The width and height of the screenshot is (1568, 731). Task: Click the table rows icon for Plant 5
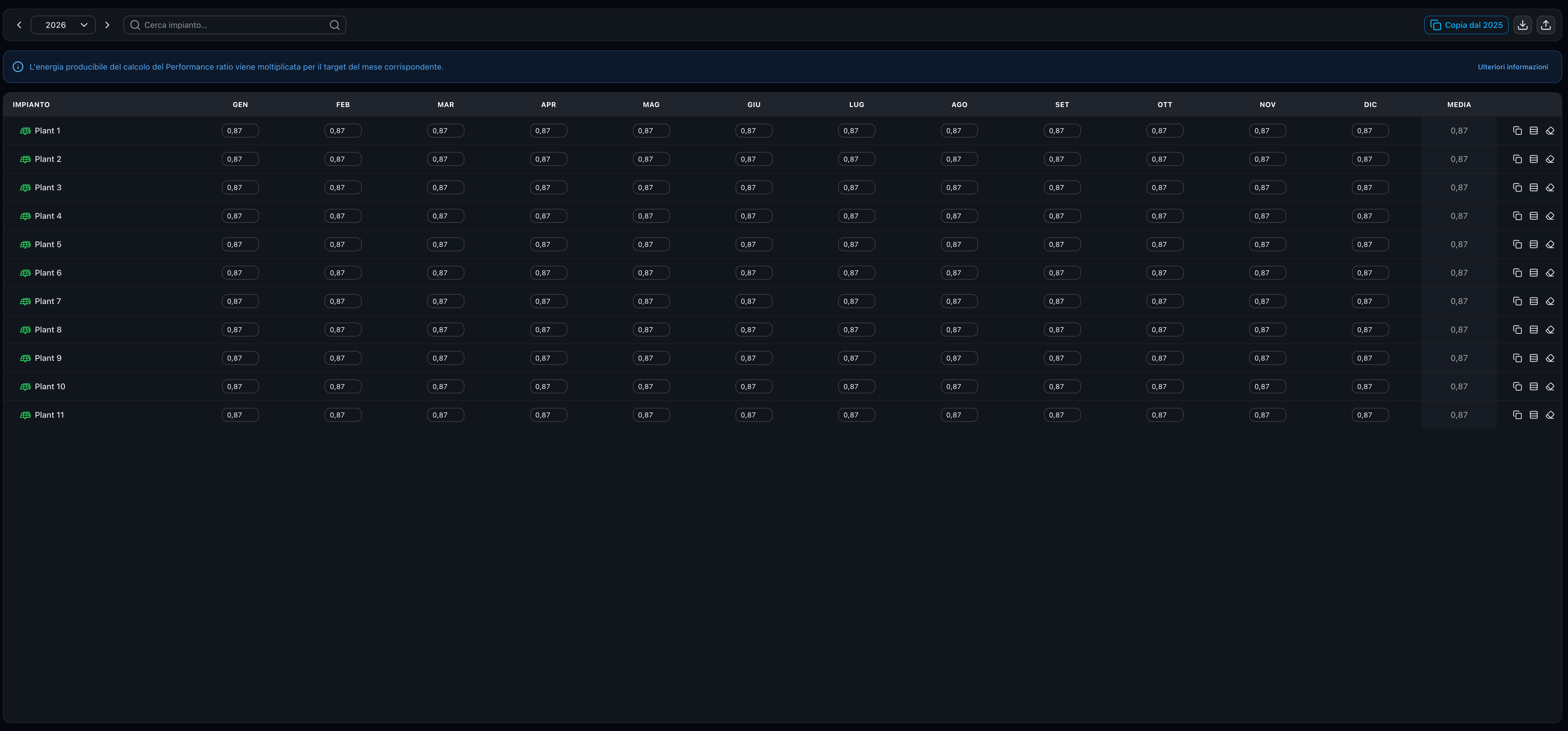(x=1533, y=245)
